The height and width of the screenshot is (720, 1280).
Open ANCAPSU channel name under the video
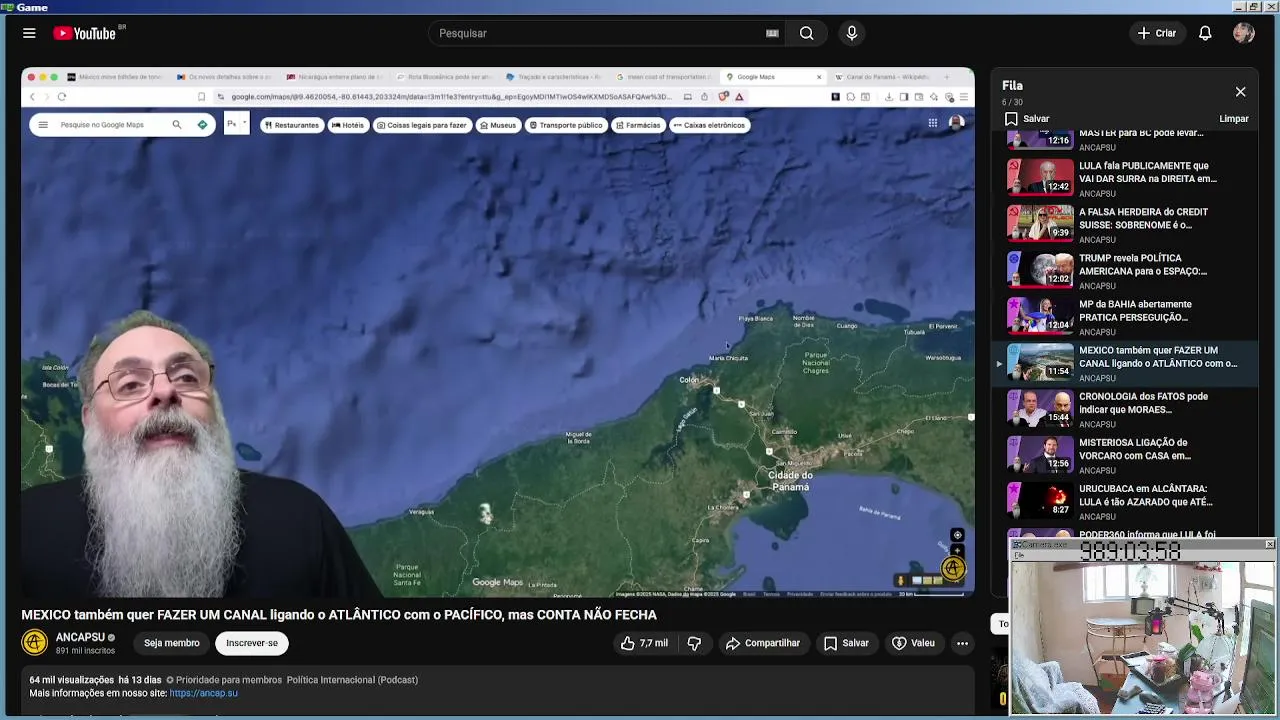[x=80, y=637]
